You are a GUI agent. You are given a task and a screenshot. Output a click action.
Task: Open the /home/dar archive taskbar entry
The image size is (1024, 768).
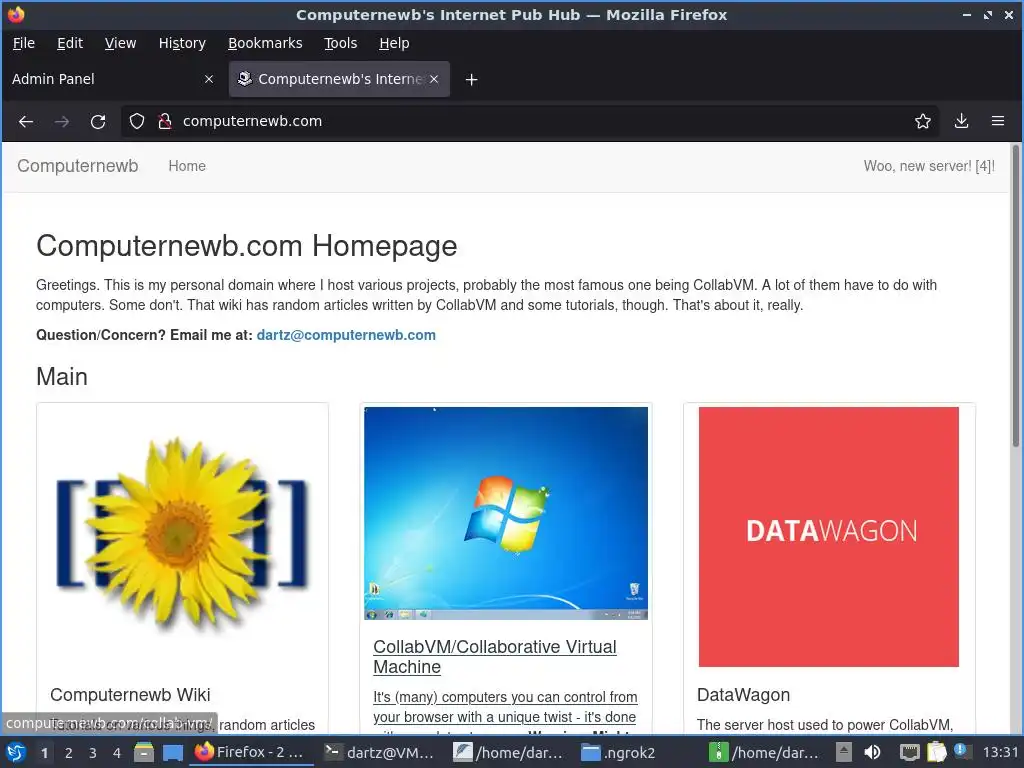point(765,752)
